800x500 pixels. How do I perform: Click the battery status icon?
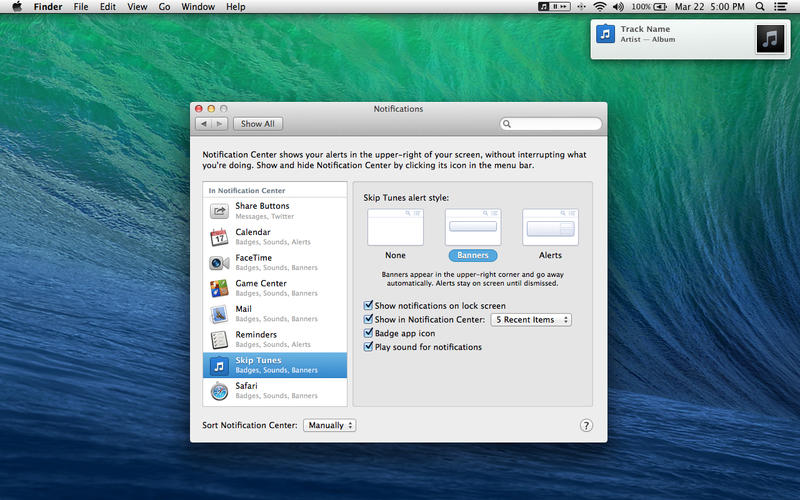click(x=660, y=7)
